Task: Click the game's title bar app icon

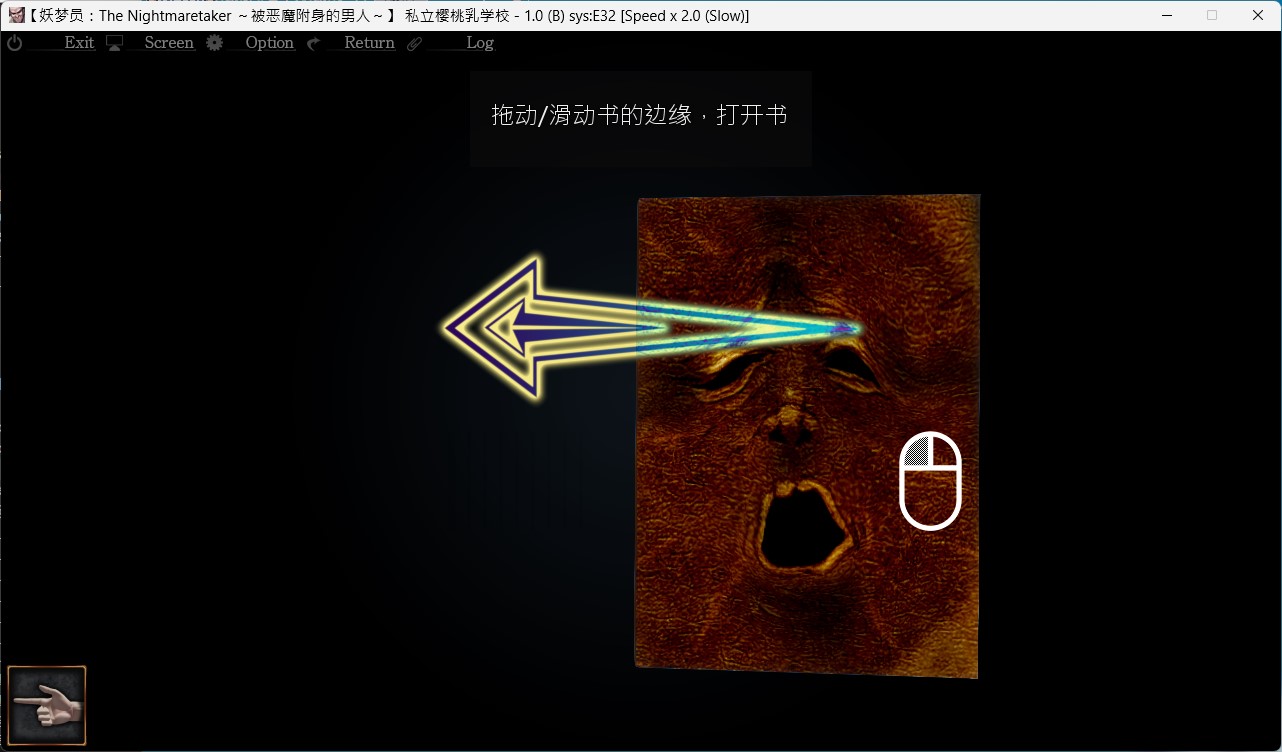Action: pyautogui.click(x=16, y=16)
